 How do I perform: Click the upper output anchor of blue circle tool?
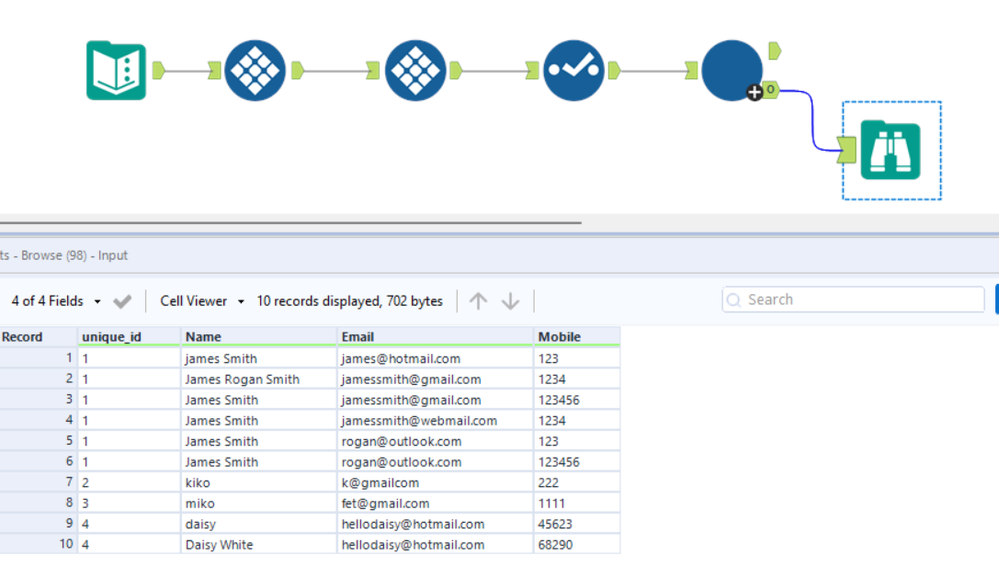point(775,50)
